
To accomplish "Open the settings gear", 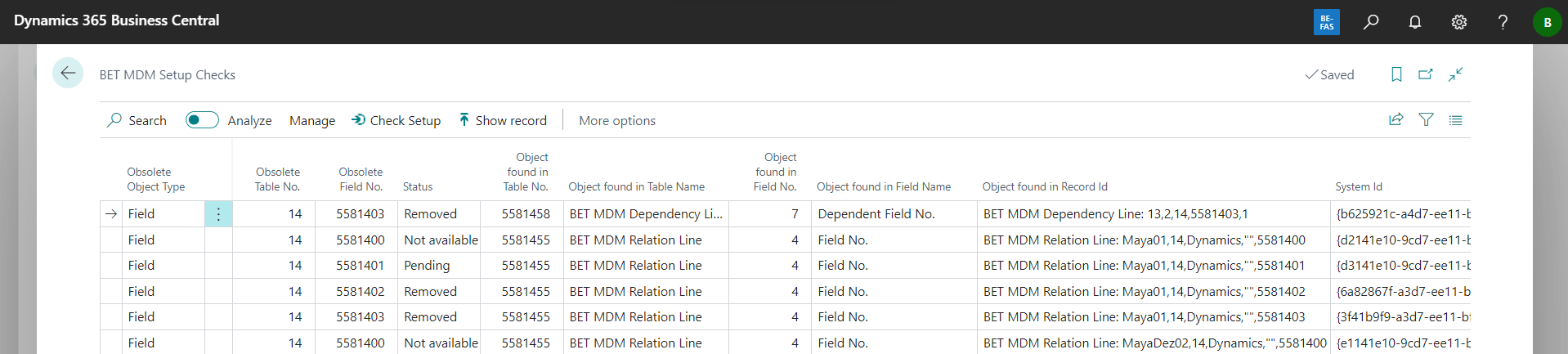I will 1459,22.
